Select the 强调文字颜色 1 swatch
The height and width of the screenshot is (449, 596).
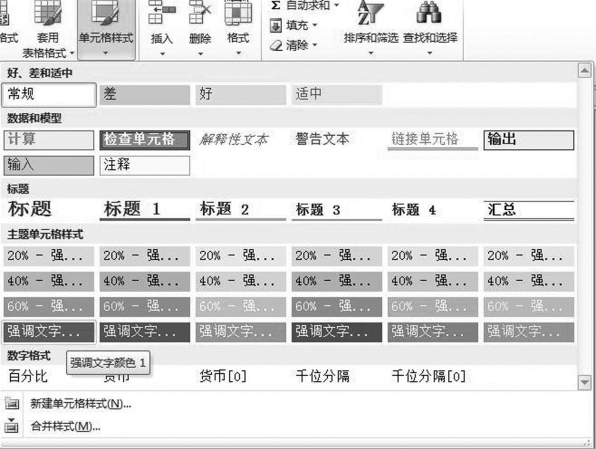click(49, 332)
